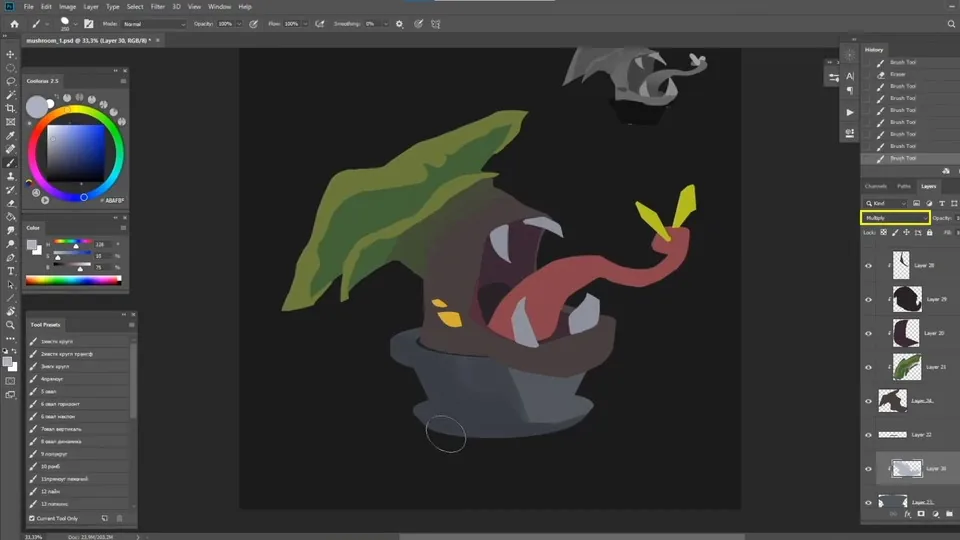
Task: Open the Smoothing value dropdown arrow
Action: pyautogui.click(x=385, y=24)
